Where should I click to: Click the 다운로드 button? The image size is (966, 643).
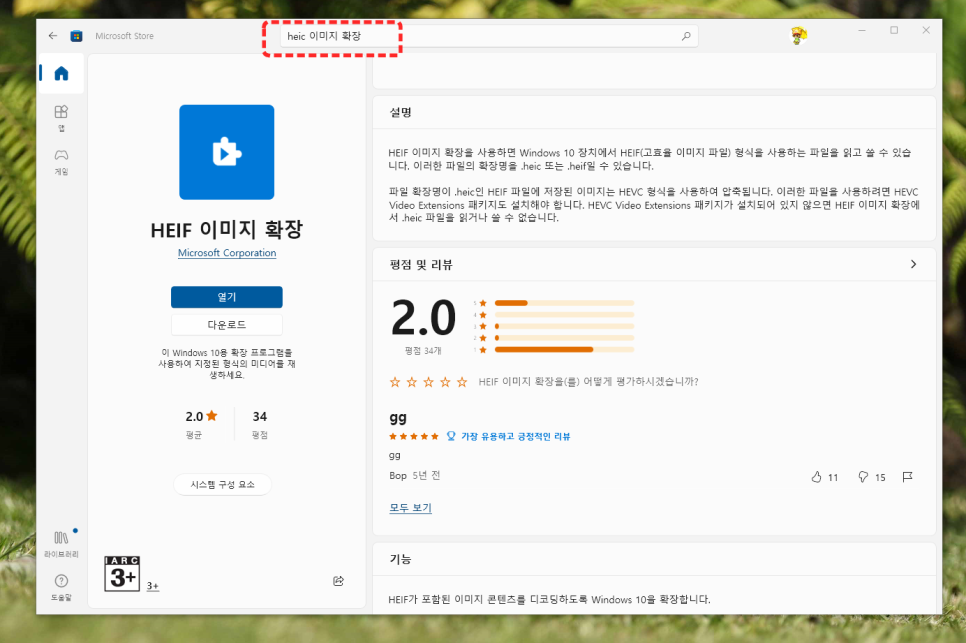click(227, 325)
